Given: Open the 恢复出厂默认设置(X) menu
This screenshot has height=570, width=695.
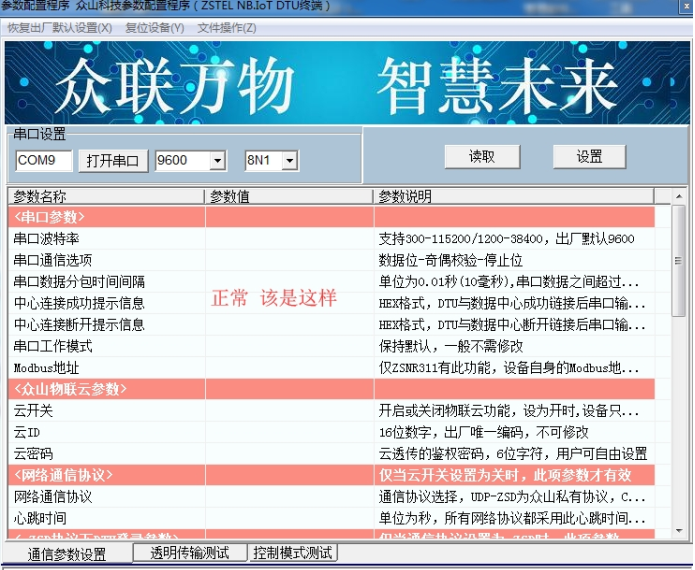Looking at the screenshot, I should click(60, 28).
